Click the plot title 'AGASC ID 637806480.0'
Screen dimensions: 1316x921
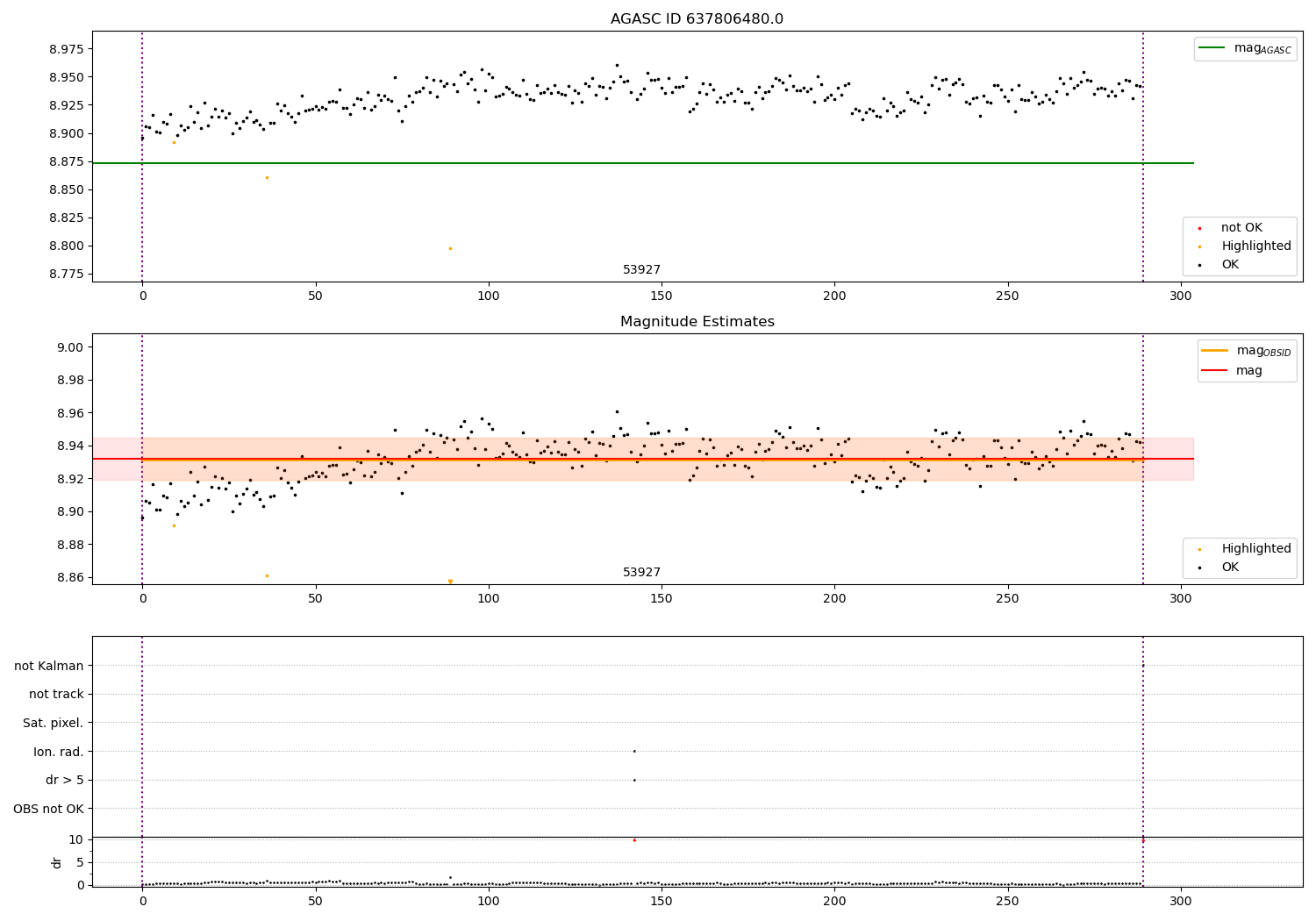pyautogui.click(x=697, y=19)
